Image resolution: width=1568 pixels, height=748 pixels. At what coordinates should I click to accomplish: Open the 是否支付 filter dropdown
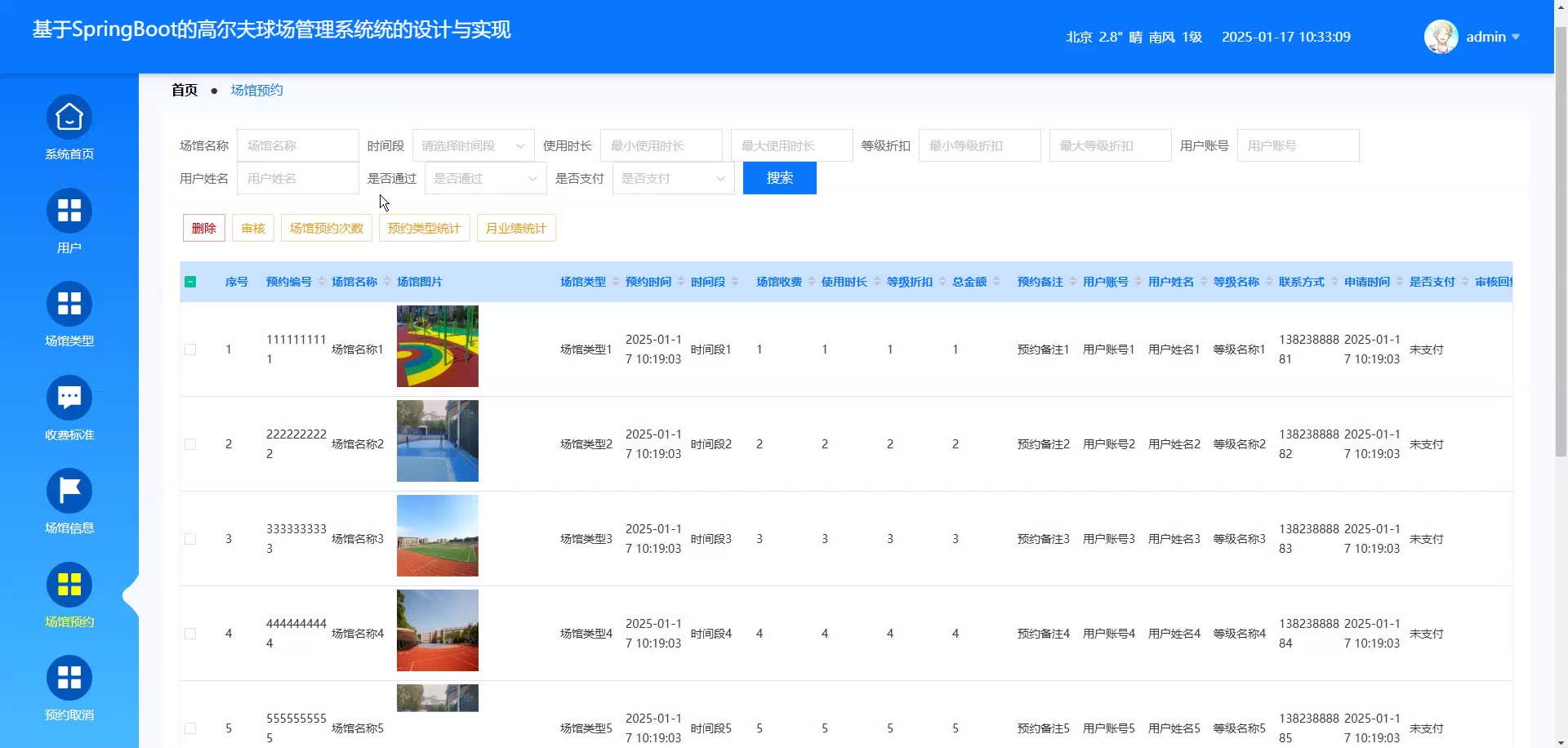[x=673, y=179]
